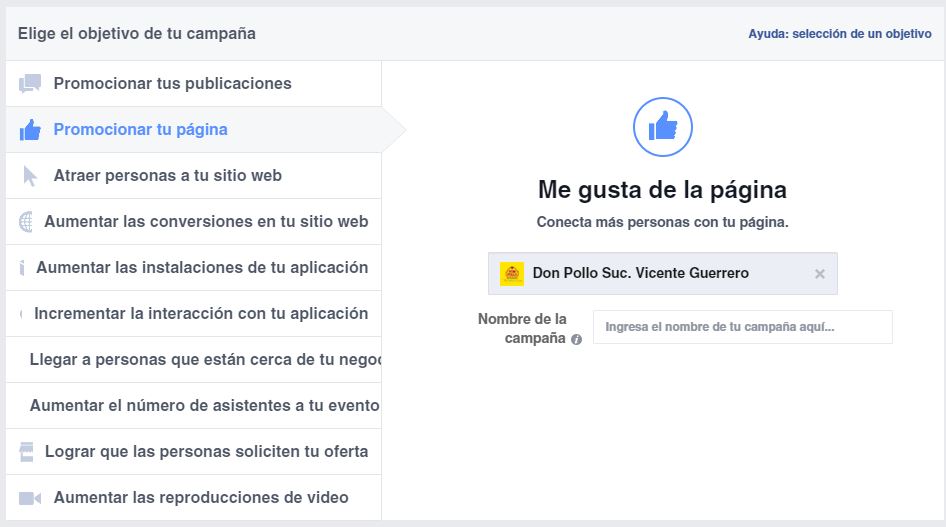
Task: Choose Aumentar las instalaciones de tu aplicación
Action: [194, 268]
